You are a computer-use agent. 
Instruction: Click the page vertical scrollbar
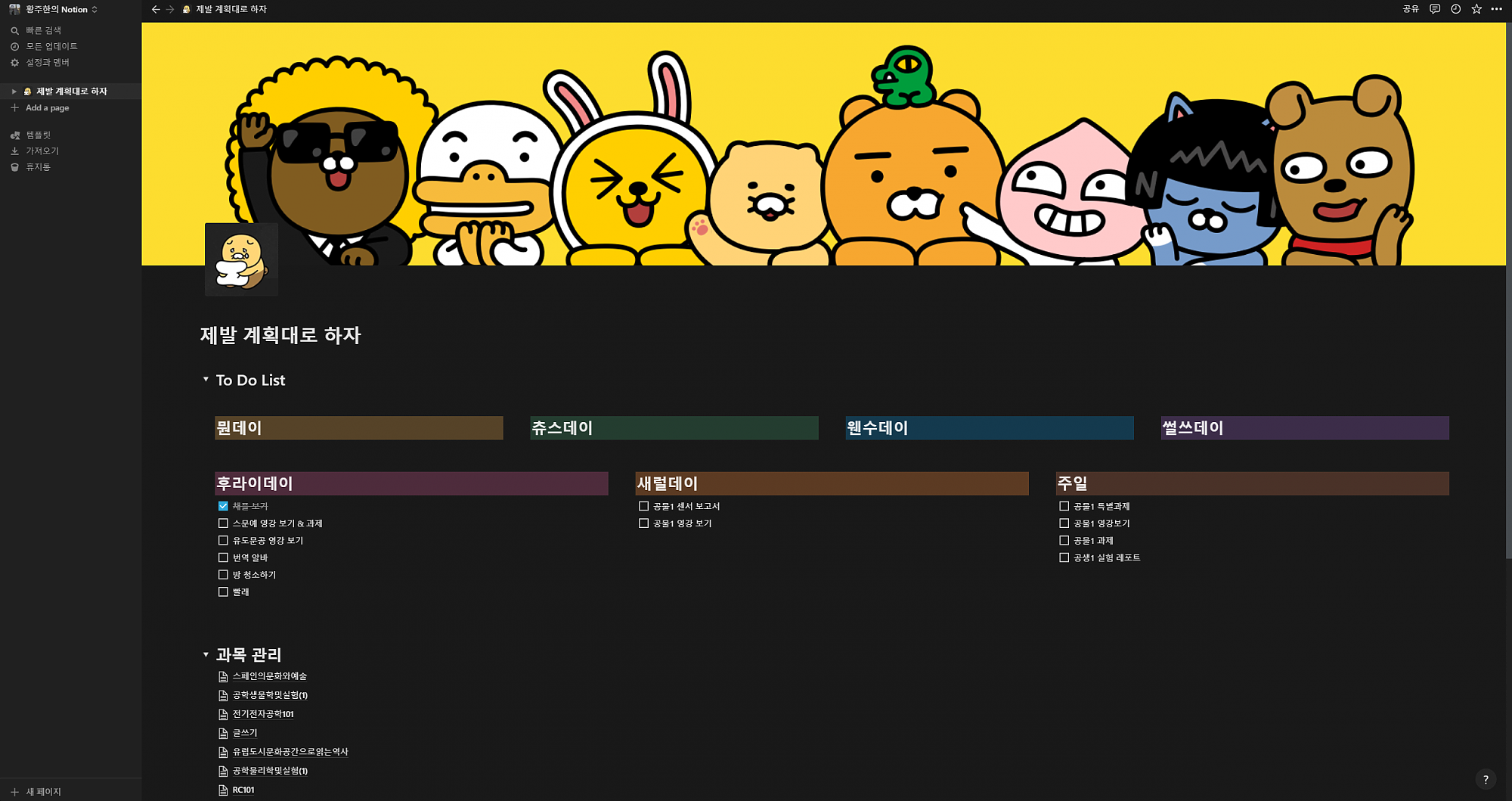click(x=1508, y=291)
